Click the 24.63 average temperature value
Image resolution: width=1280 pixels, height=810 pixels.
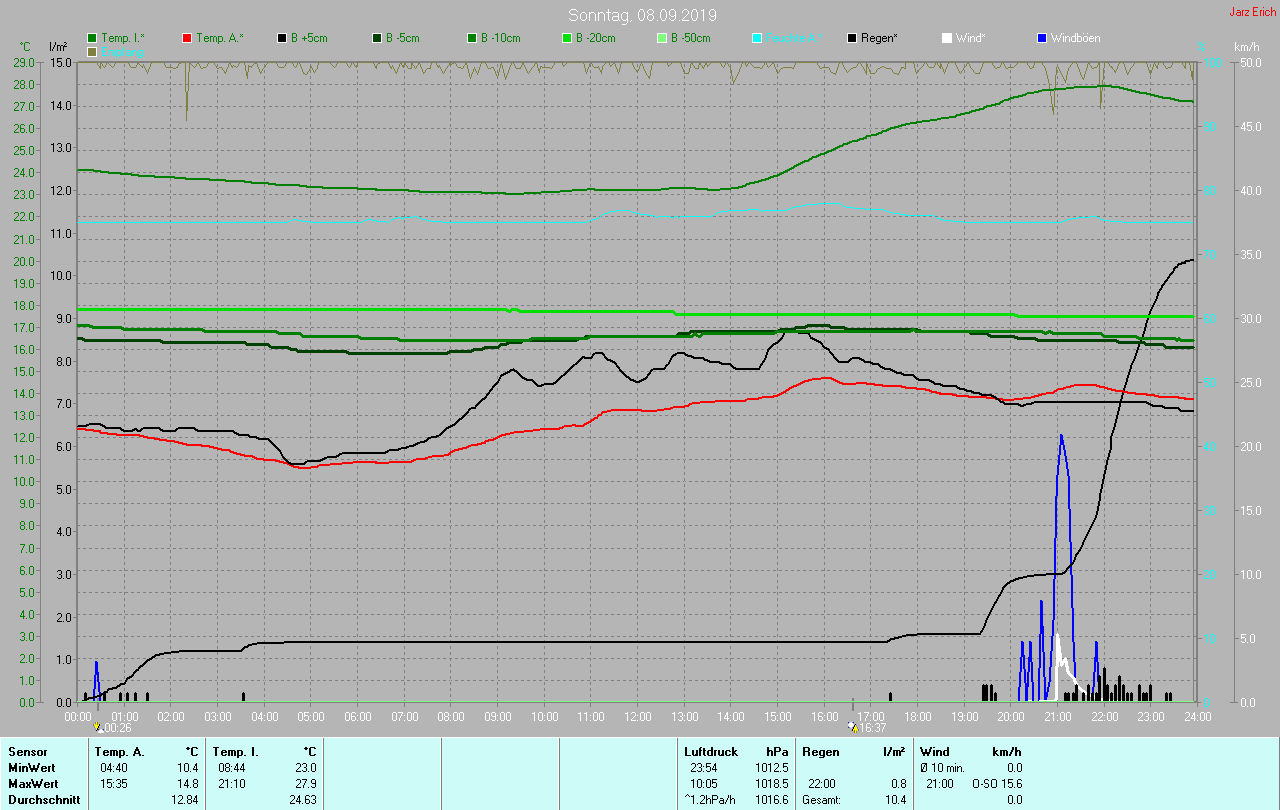pyautogui.click(x=301, y=800)
